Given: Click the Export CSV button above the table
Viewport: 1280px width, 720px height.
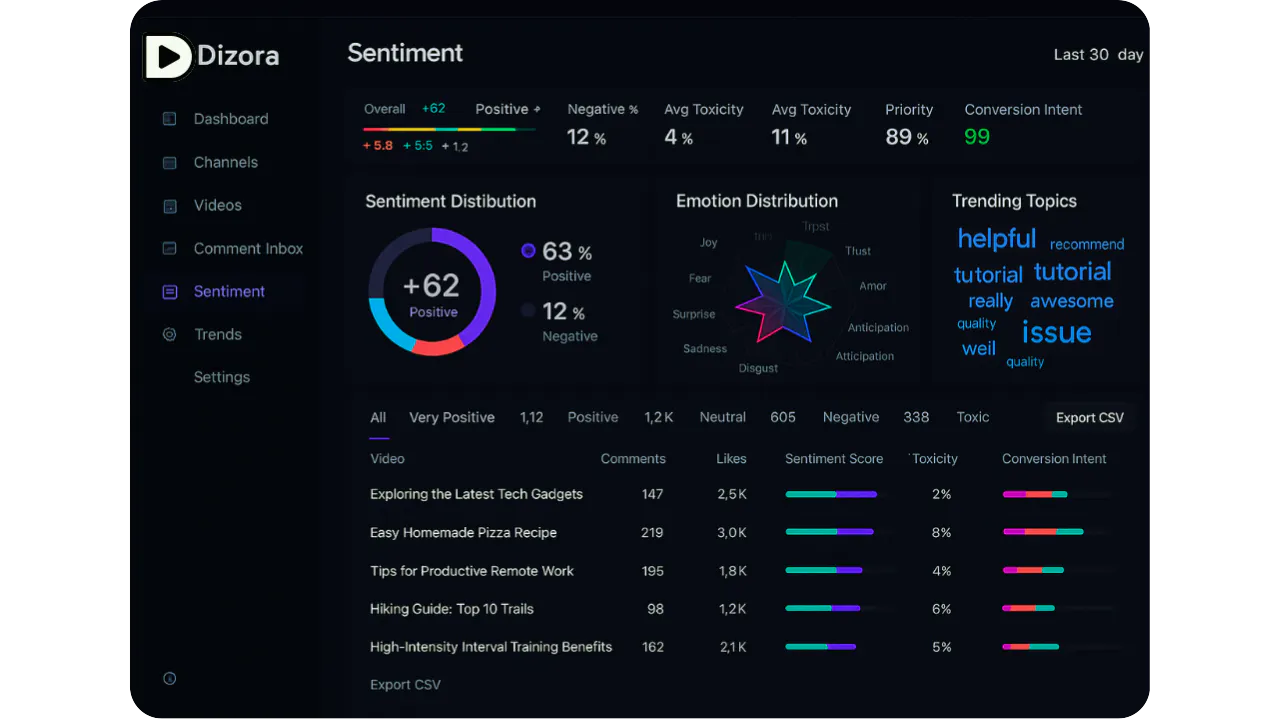Looking at the screenshot, I should click(1090, 417).
